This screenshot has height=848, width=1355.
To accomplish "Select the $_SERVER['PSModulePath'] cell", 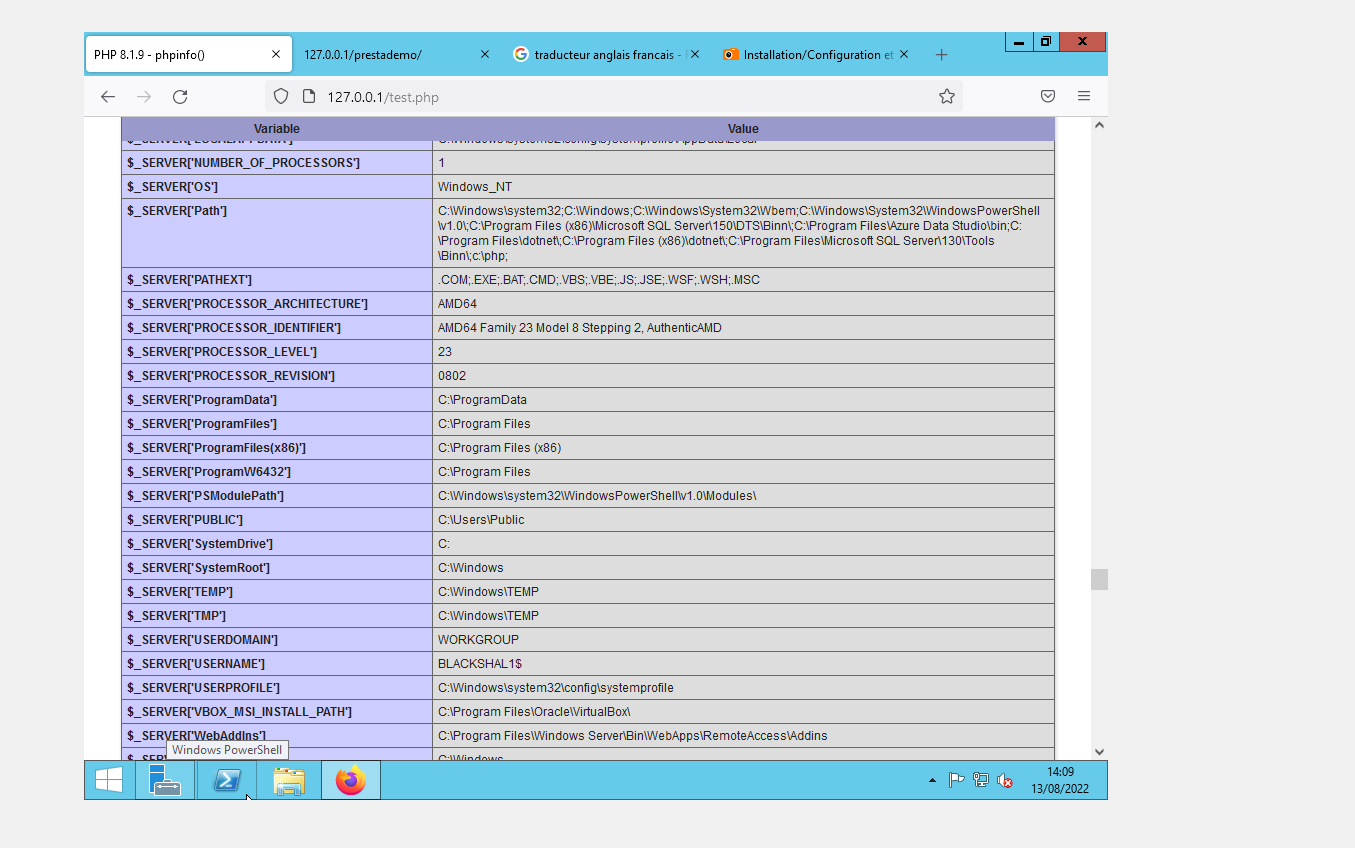I will point(277,496).
